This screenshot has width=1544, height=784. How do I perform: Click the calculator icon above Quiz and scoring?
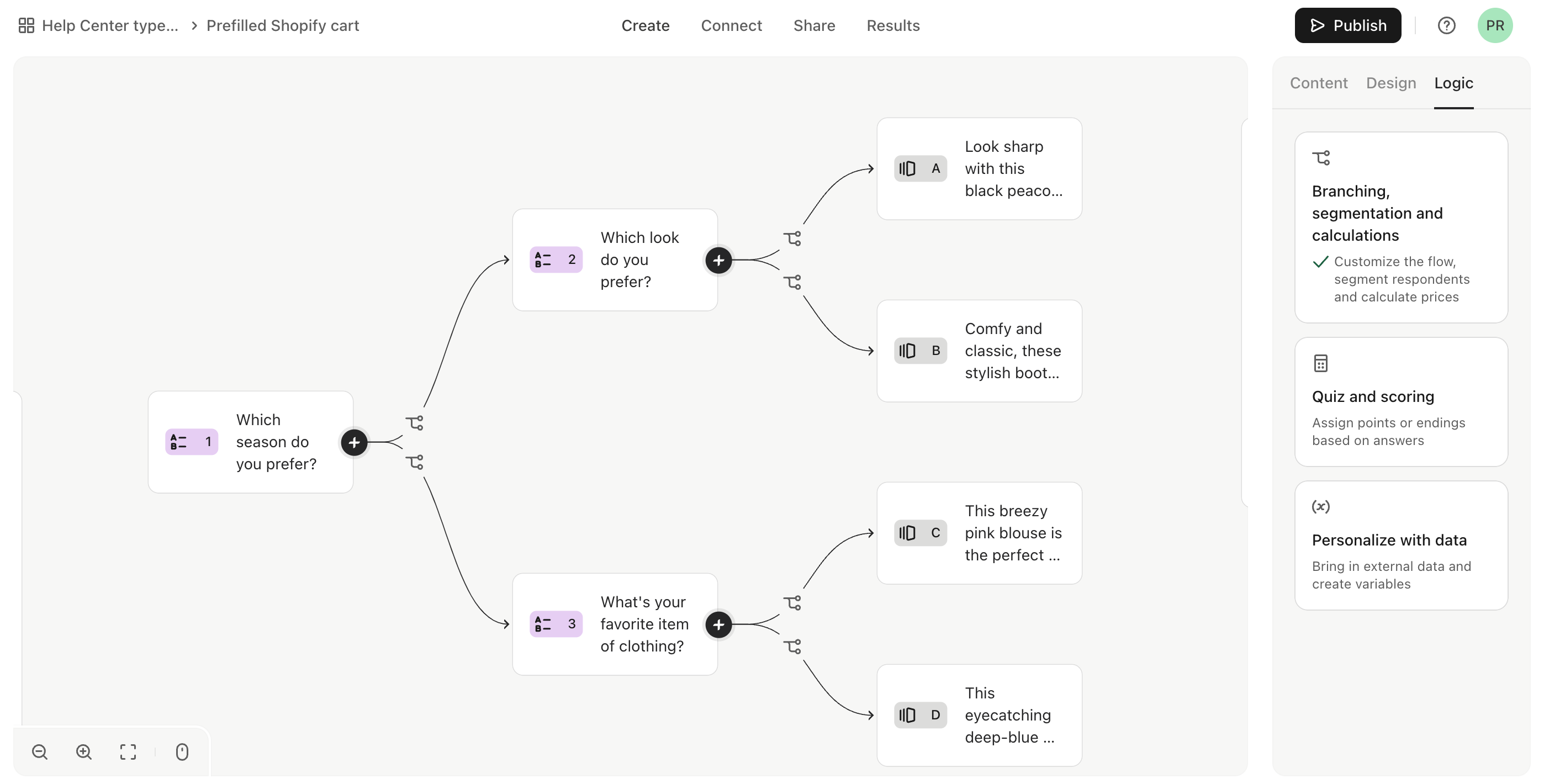1320,363
